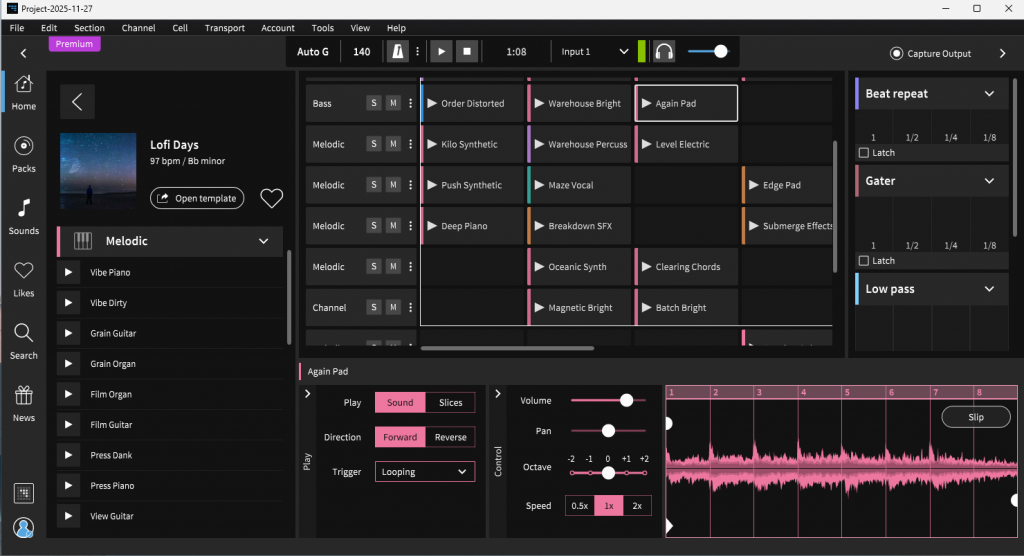Preview the Vibe Piano sound
Image resolution: width=1024 pixels, height=556 pixels.
click(x=68, y=273)
